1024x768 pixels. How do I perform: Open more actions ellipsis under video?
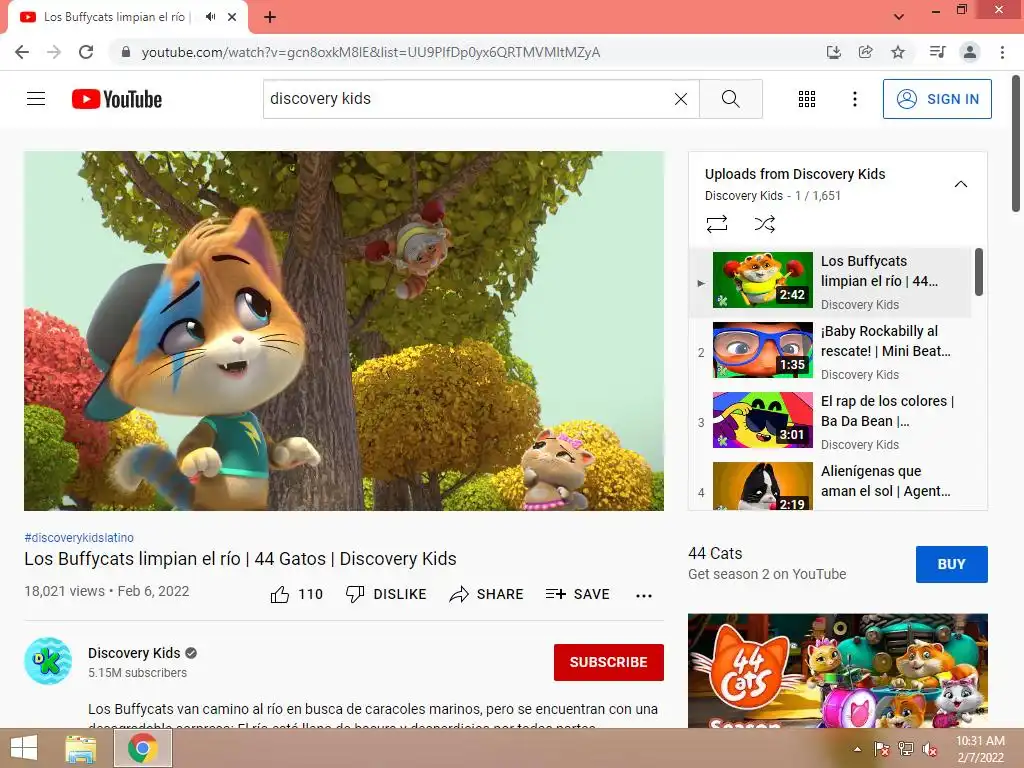(x=644, y=595)
